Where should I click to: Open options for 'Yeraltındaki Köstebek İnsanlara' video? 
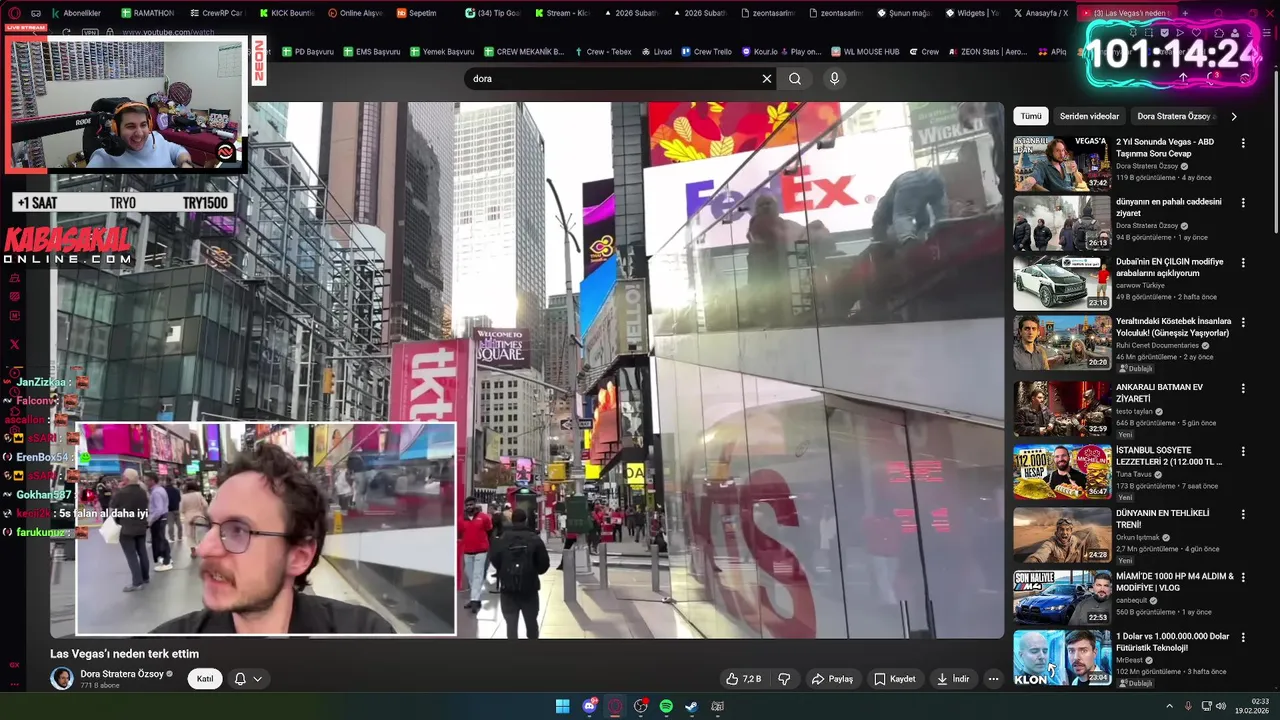[1243, 323]
